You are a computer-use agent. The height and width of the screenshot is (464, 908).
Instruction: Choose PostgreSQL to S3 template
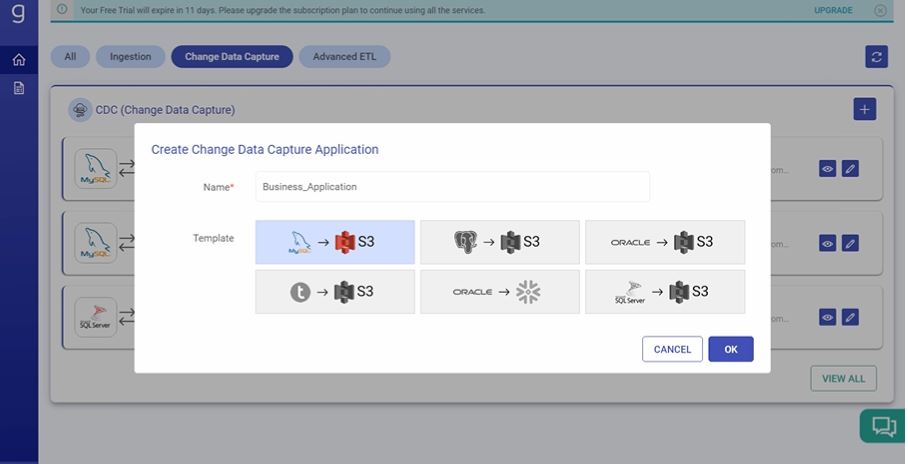click(499, 242)
